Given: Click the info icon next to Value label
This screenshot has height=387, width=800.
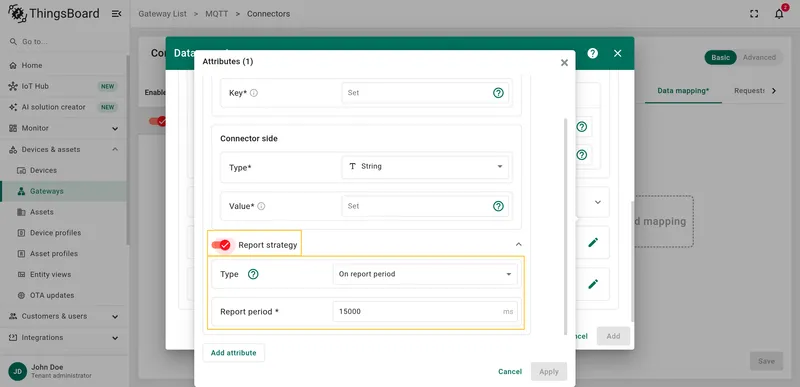Looking at the screenshot, I should pyautogui.click(x=261, y=206).
